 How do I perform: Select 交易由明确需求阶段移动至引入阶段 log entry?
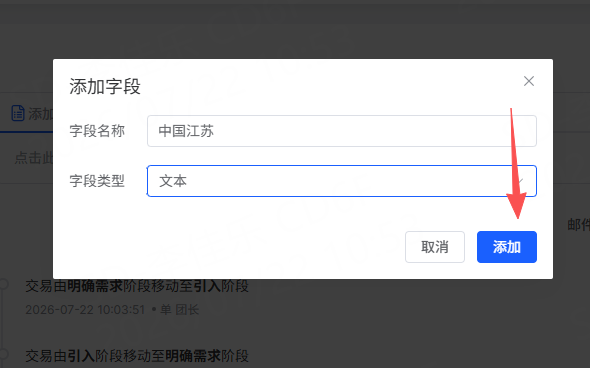pos(137,286)
